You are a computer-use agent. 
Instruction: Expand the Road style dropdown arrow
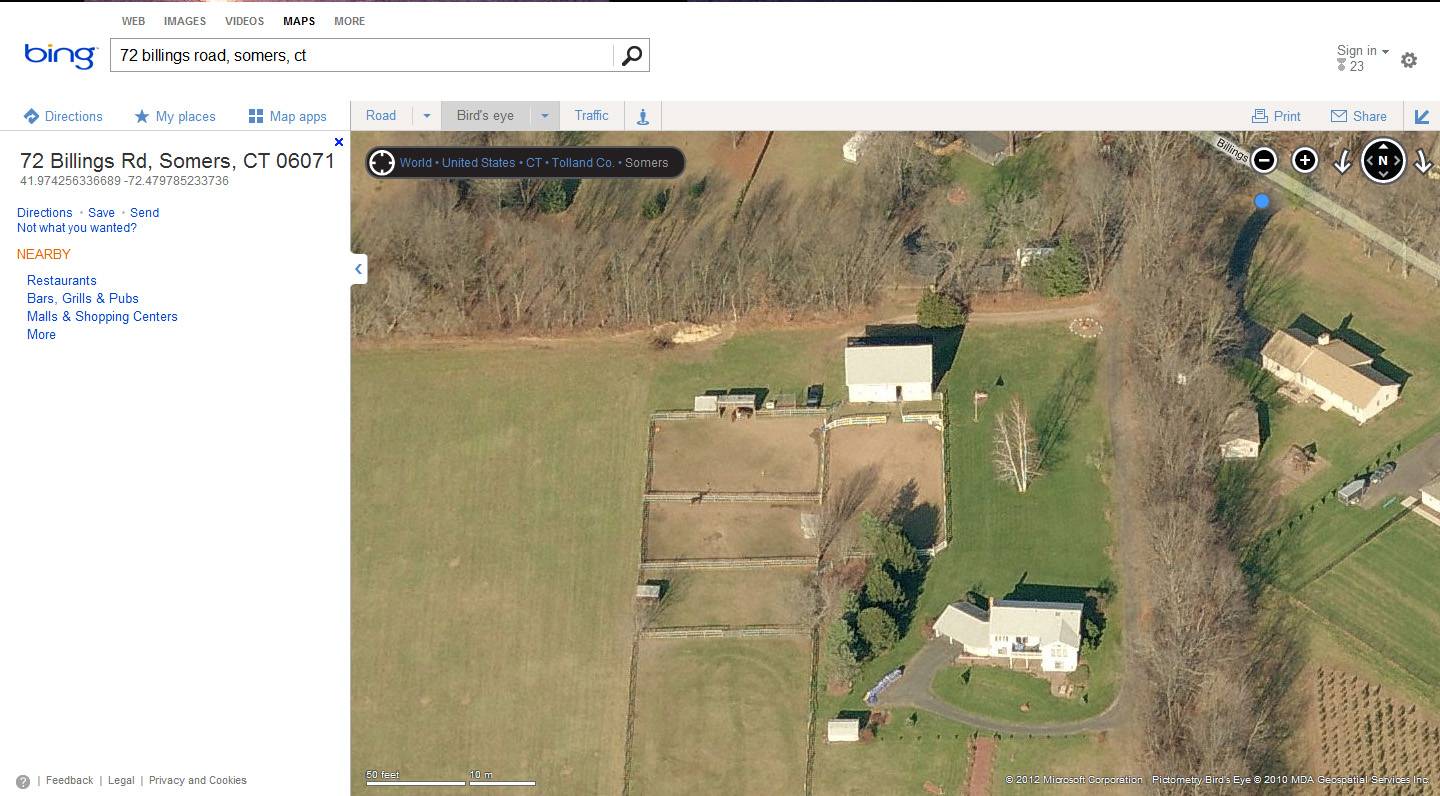tap(427, 116)
